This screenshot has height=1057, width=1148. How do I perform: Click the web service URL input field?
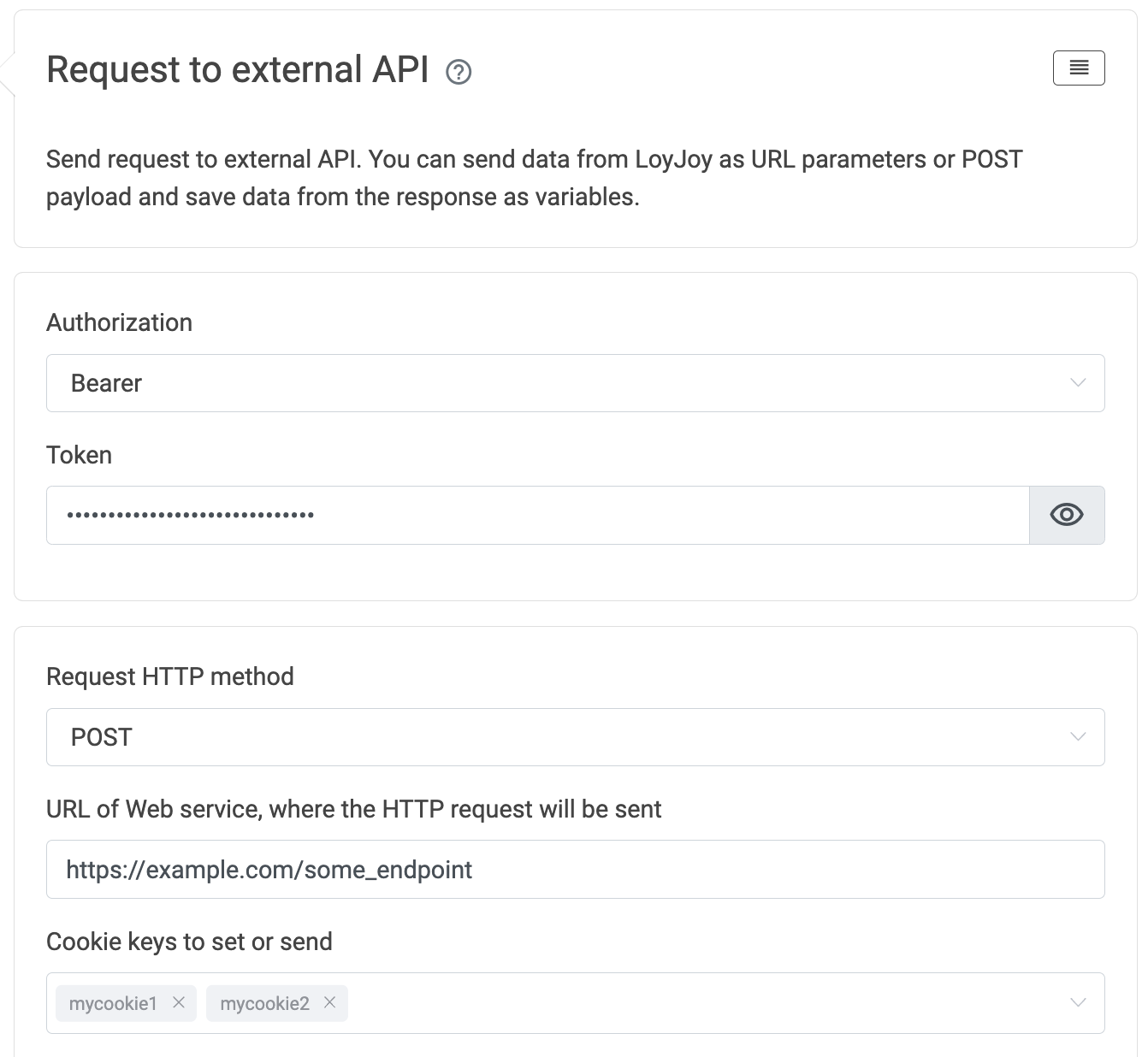(x=575, y=870)
